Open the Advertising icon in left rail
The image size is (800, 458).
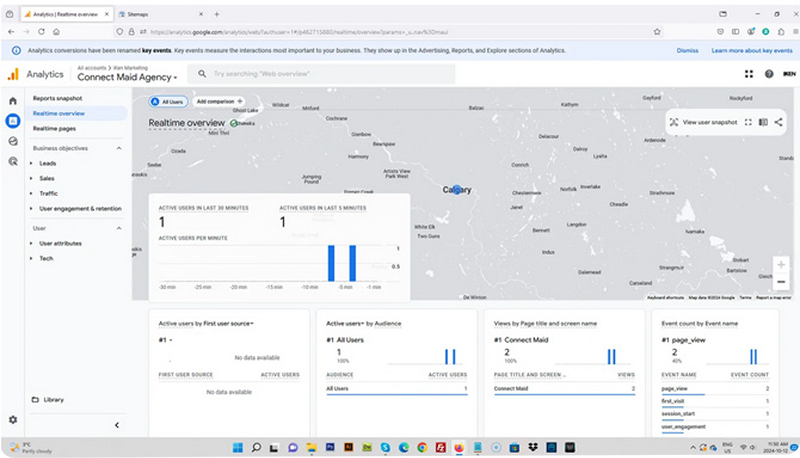coord(13,160)
